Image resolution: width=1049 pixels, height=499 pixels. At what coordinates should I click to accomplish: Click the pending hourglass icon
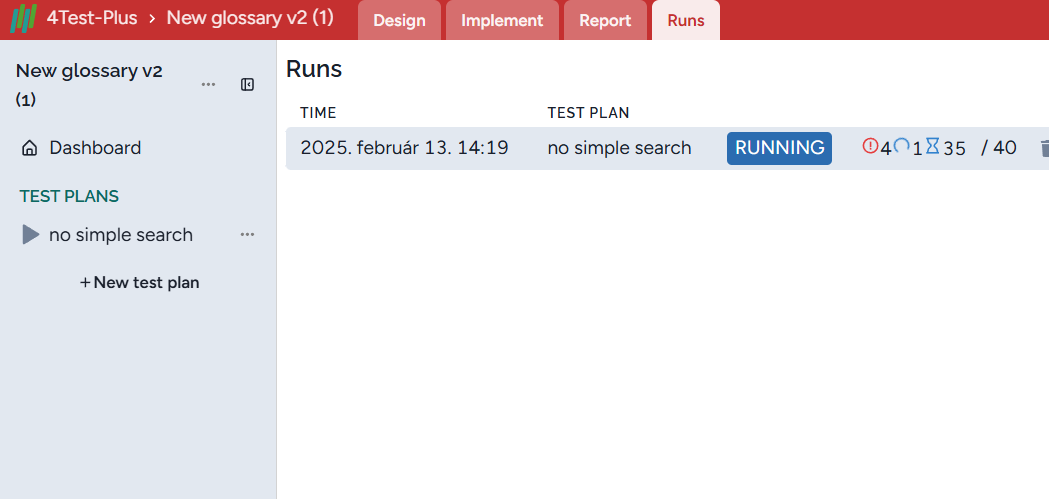(932, 146)
